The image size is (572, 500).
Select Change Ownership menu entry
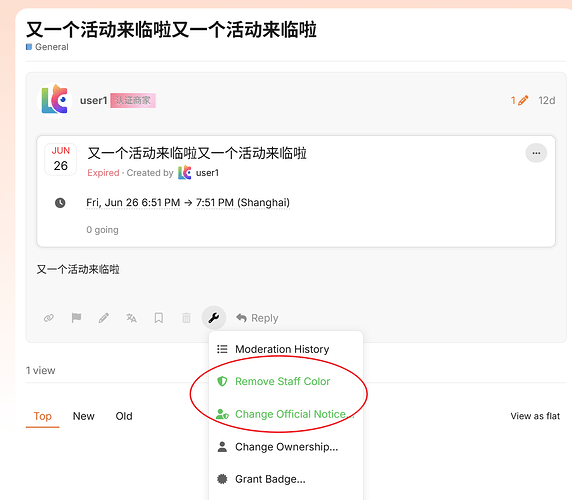point(286,447)
